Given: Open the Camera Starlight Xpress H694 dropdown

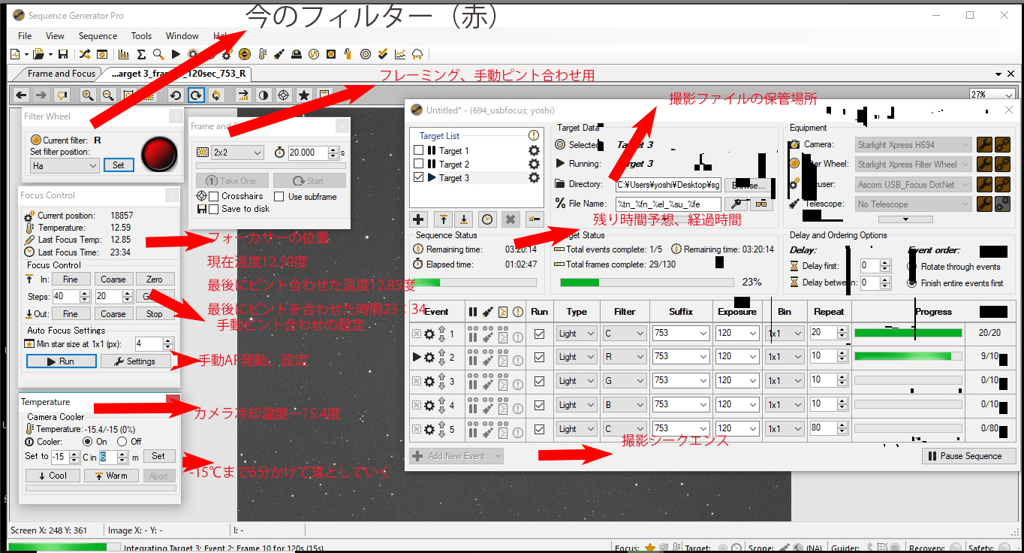Looking at the screenshot, I should (x=914, y=145).
